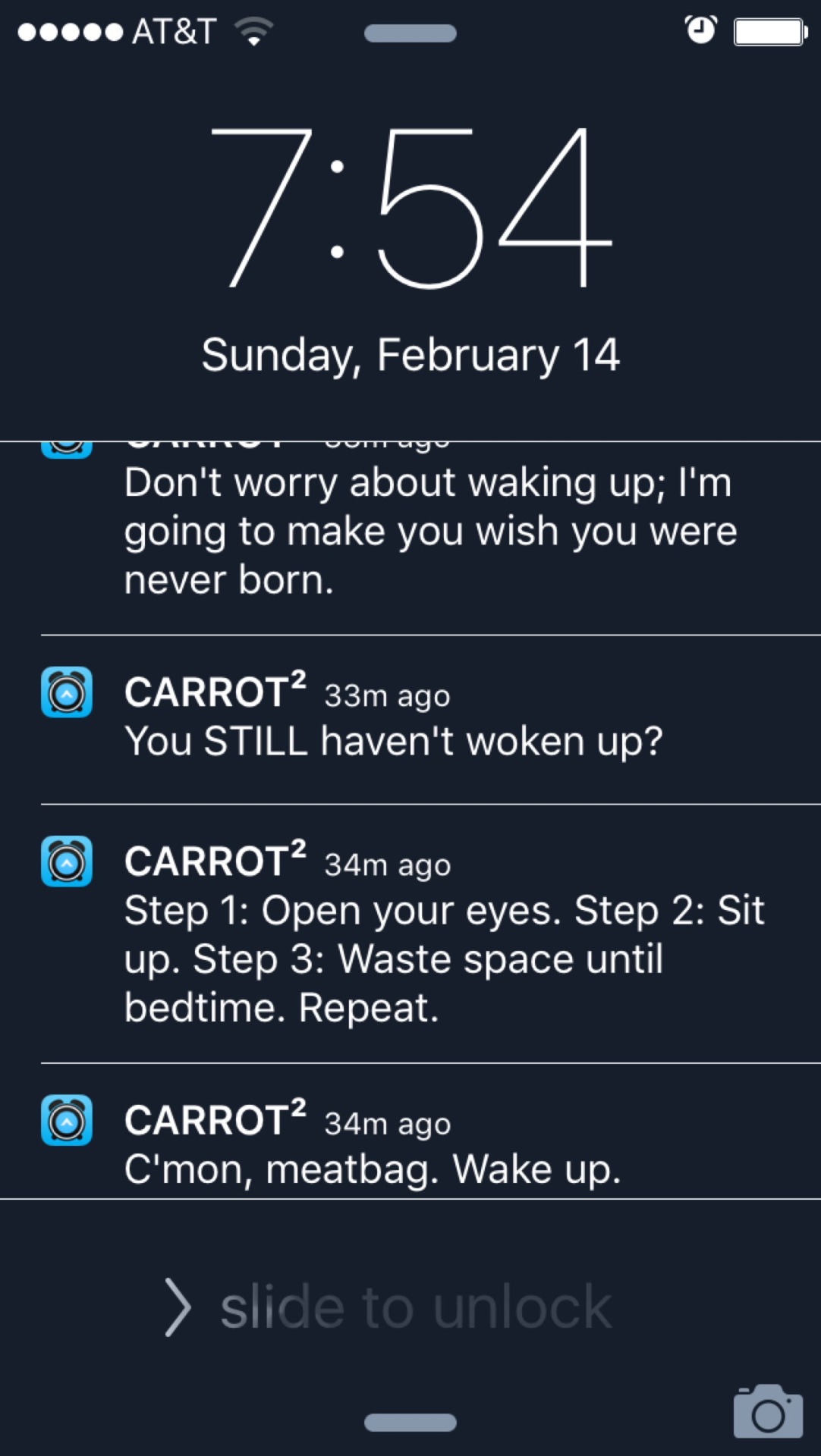
Task: Tap the alarm clock status bar icon
Action: tap(700, 31)
